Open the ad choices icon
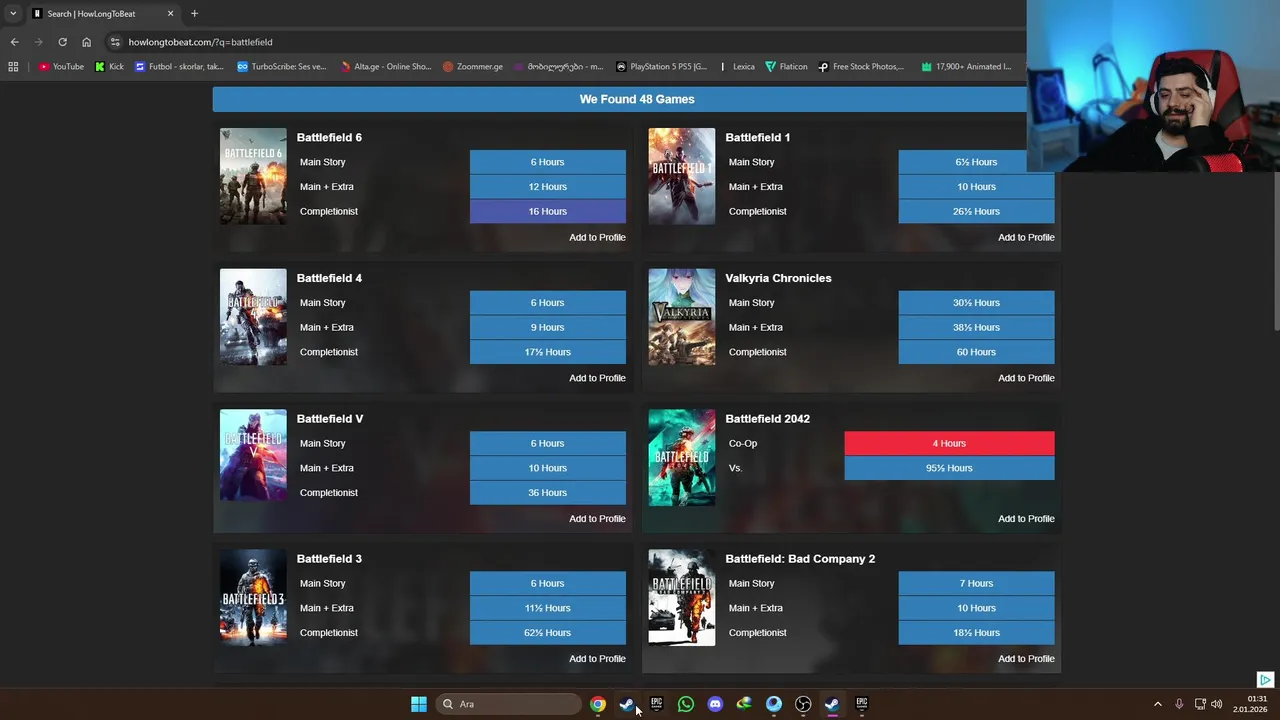1280x720 pixels. (1265, 680)
